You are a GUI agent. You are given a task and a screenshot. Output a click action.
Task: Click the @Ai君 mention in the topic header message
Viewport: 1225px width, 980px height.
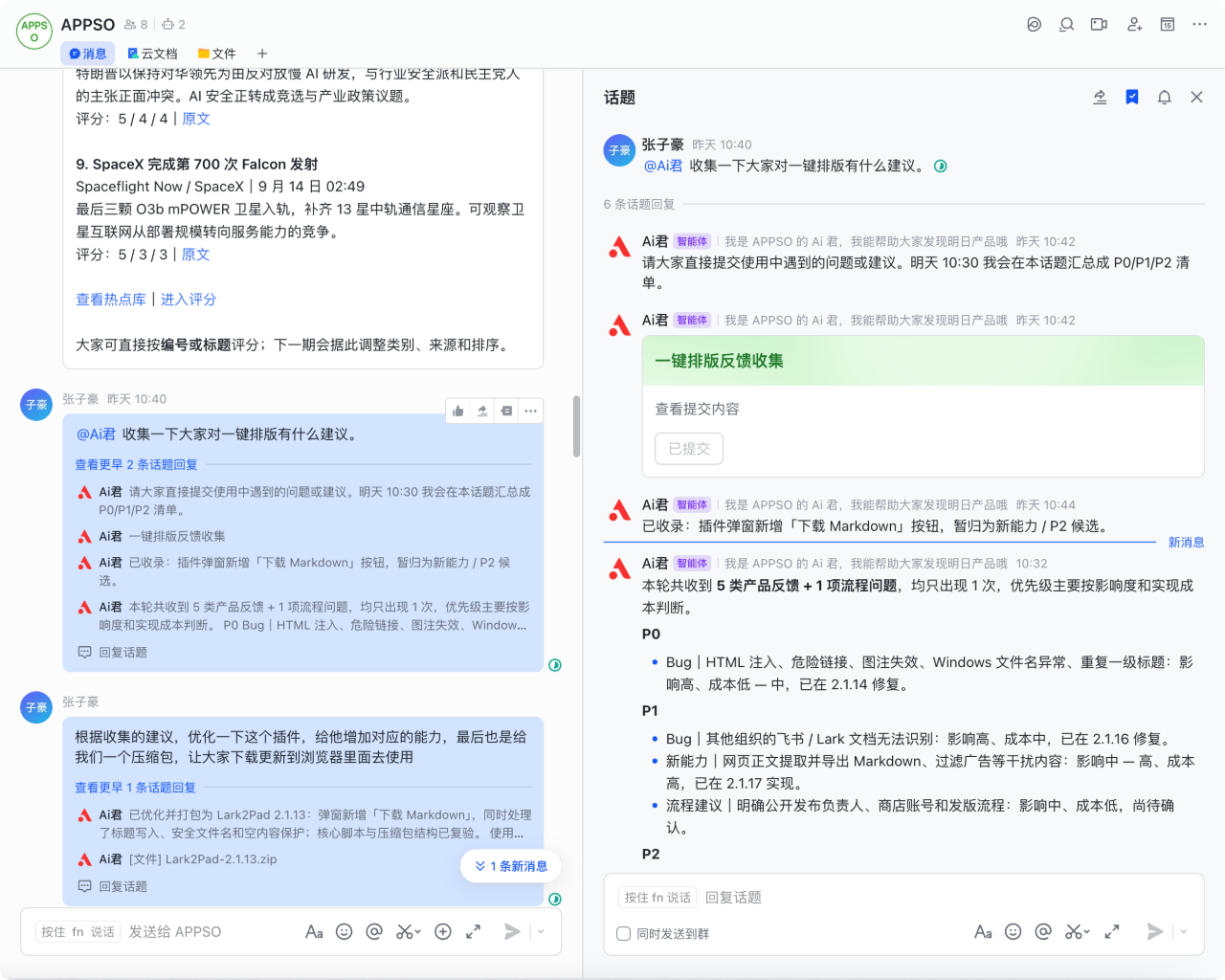663,166
